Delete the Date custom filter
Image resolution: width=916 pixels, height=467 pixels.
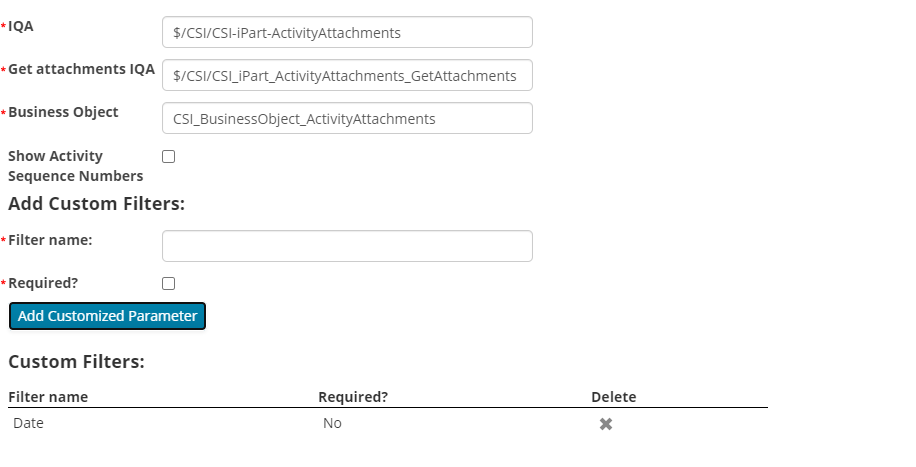click(605, 424)
